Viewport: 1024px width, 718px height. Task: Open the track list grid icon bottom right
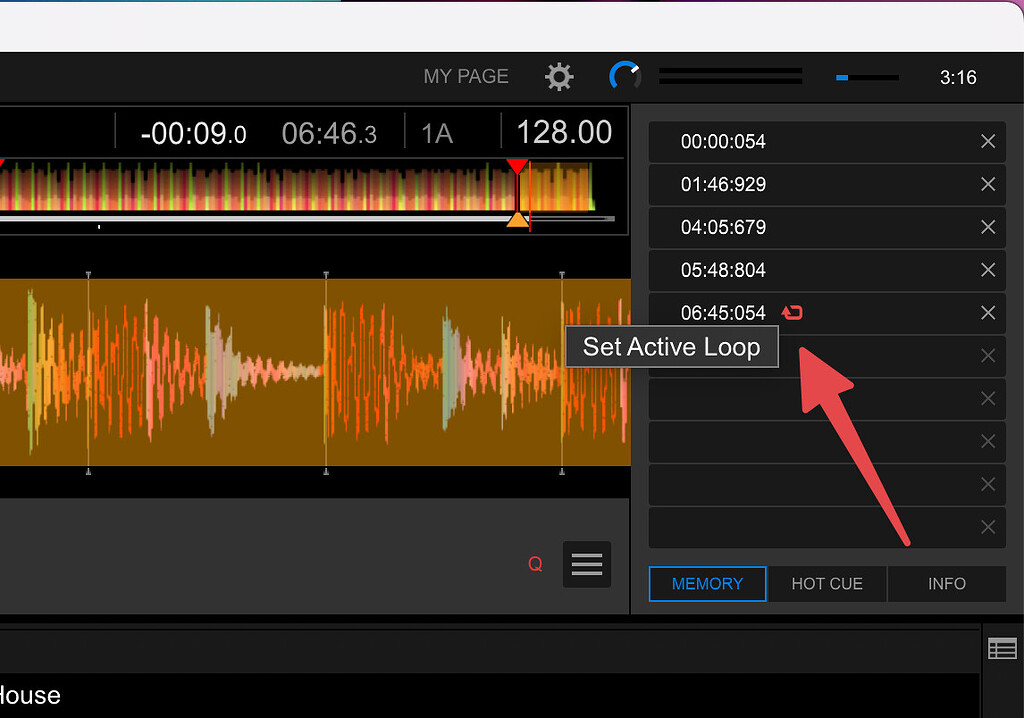pos(1002,648)
